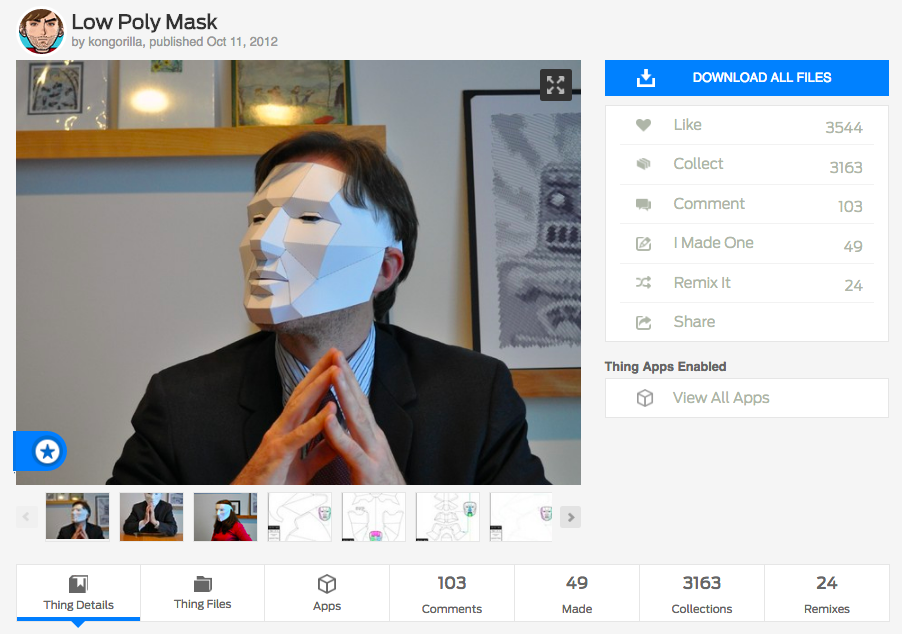Select thumbnail of man with hands together
Screen dimensions: 902x634
151,517
